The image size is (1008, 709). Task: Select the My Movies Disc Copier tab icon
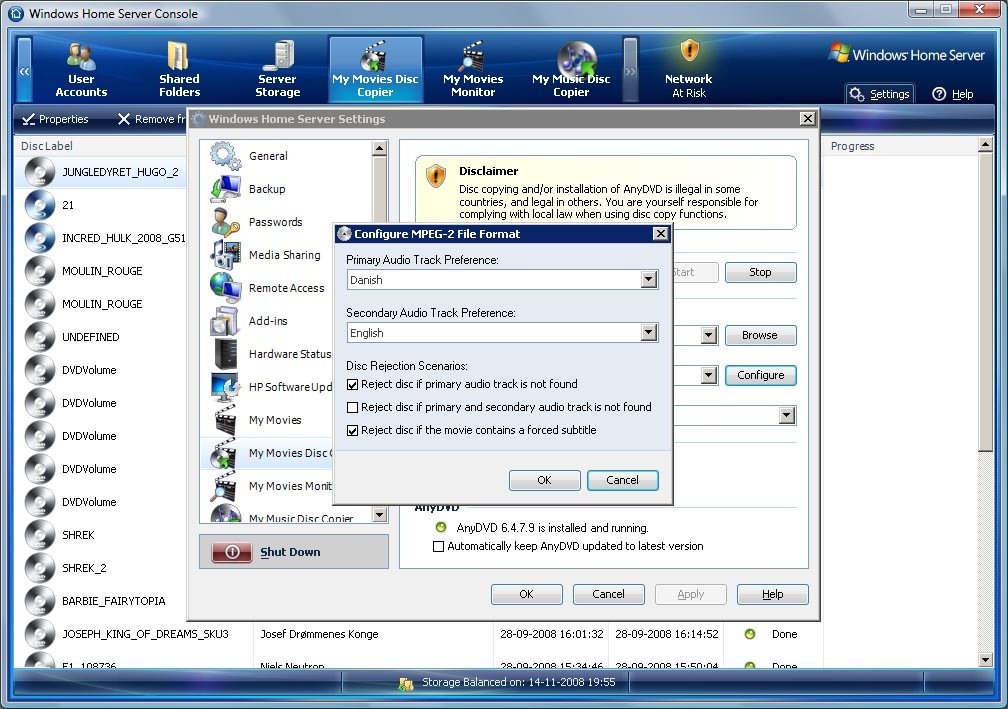pos(374,56)
